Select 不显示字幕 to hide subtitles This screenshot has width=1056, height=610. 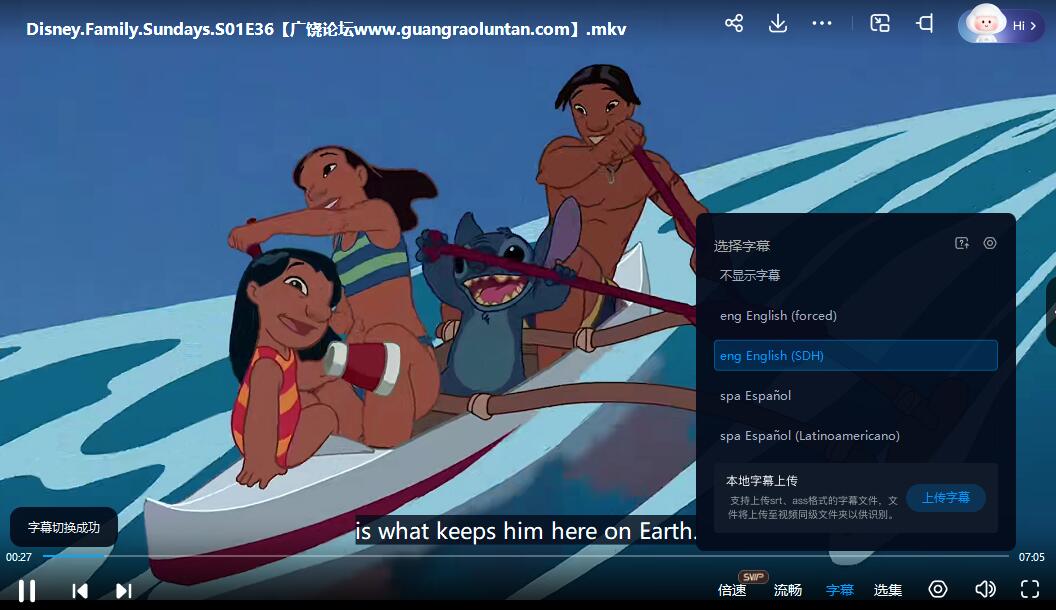click(855, 275)
